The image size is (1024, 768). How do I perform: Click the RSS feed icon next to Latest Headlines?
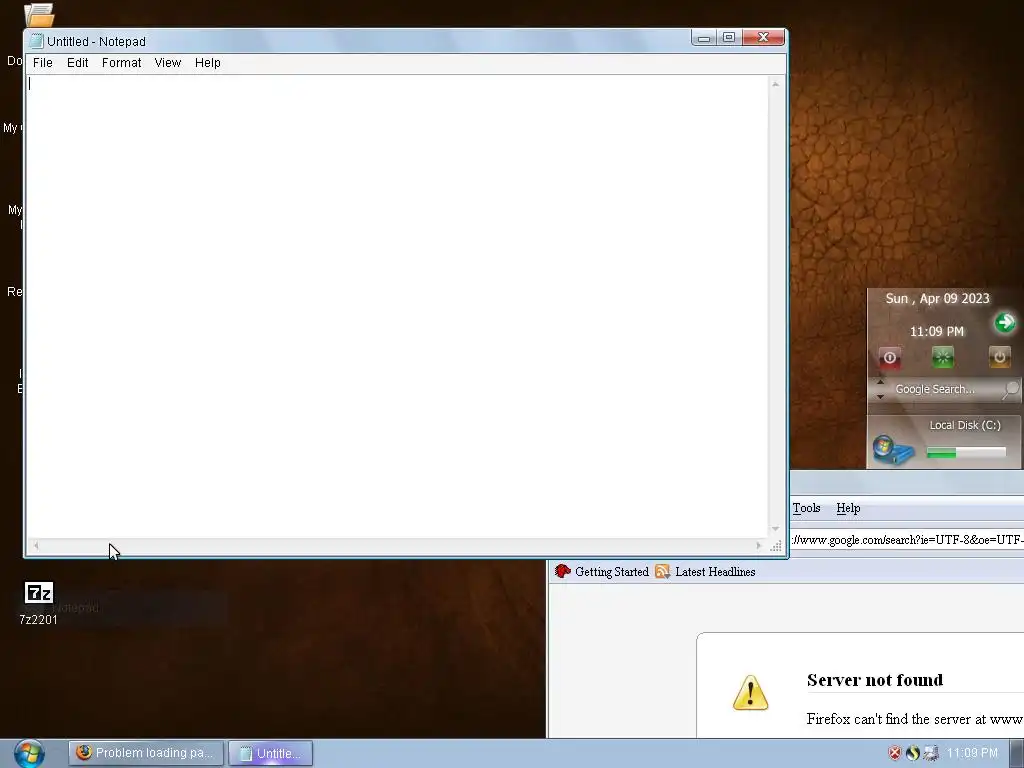click(662, 571)
